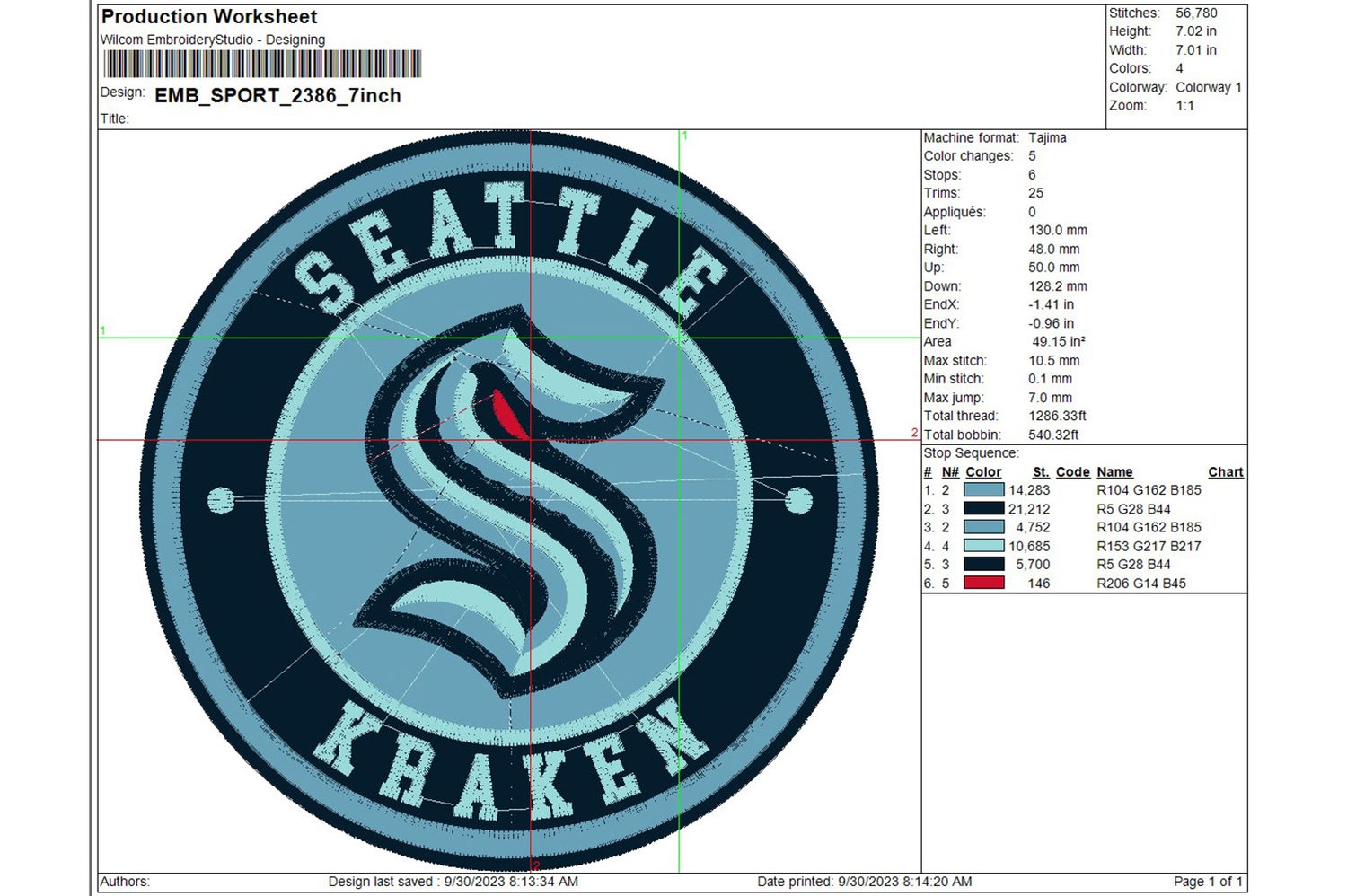Click the 'Name' column header
The width and height of the screenshot is (1347, 896).
1114,472
